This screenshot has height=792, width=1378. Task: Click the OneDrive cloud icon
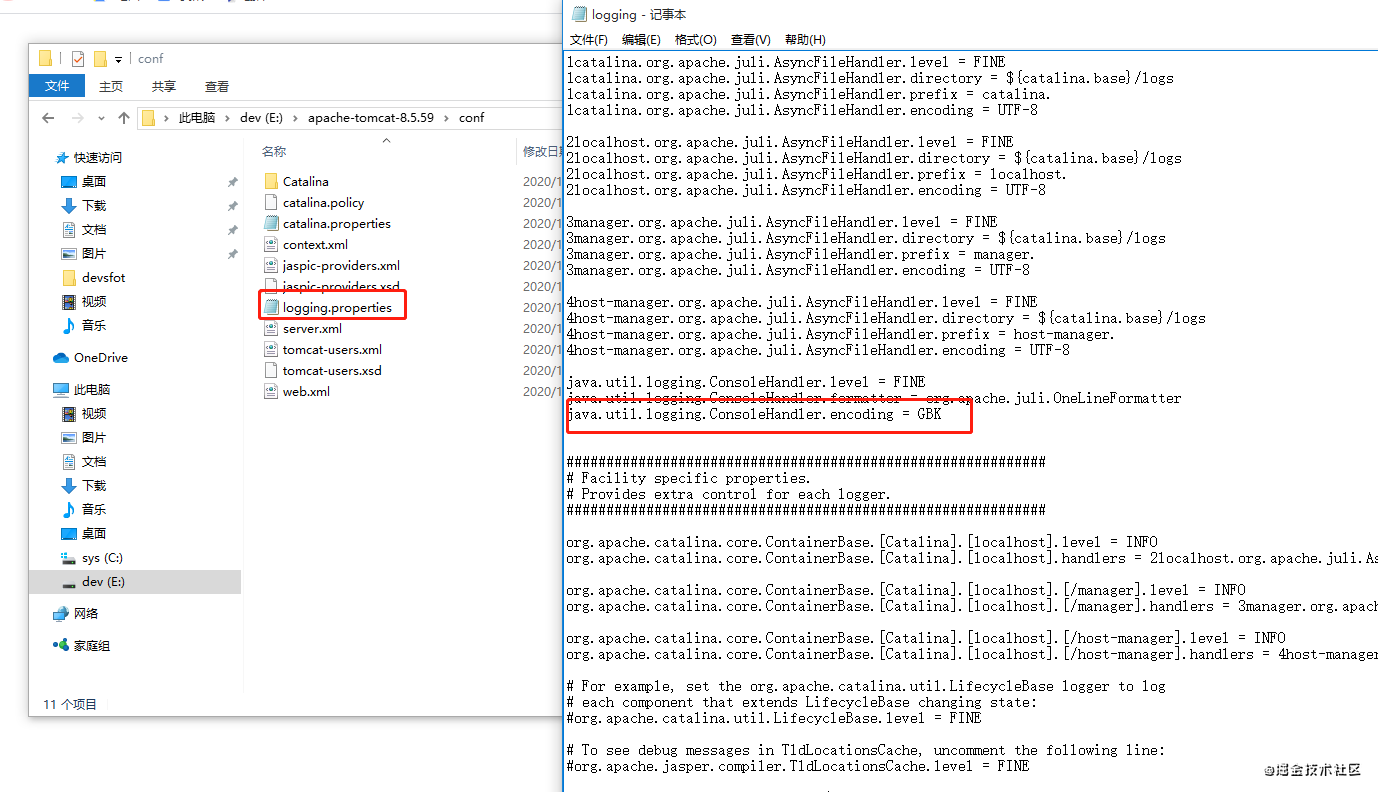point(61,357)
